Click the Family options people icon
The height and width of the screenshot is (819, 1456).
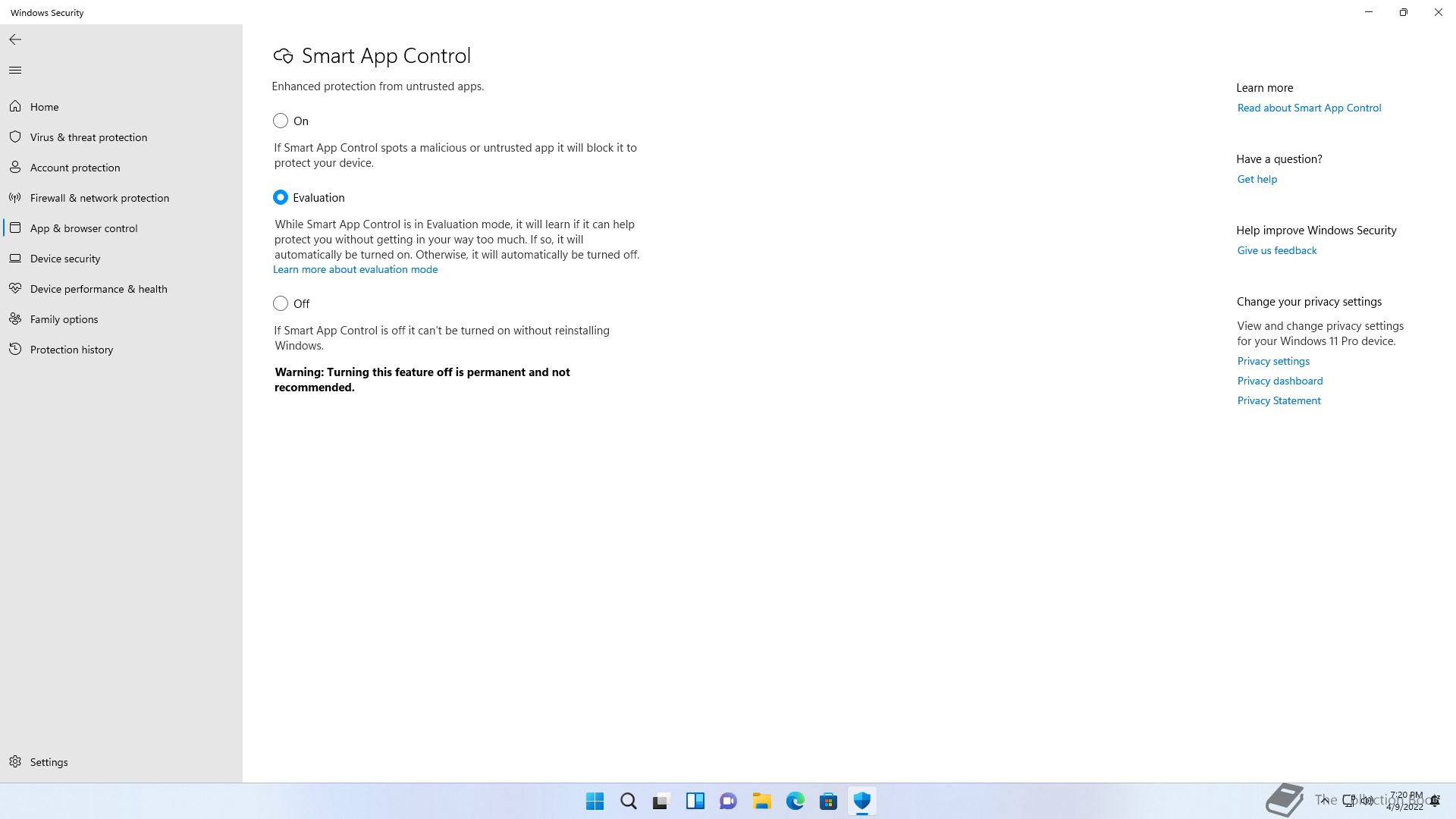coord(15,318)
